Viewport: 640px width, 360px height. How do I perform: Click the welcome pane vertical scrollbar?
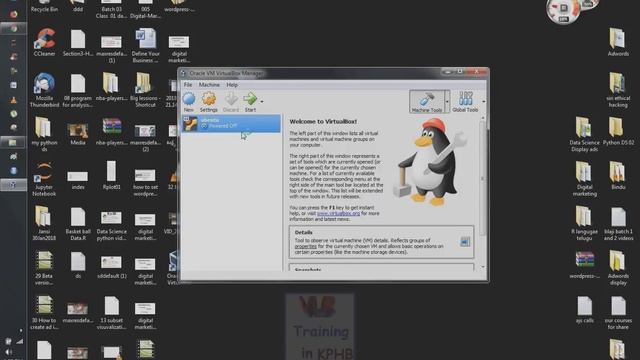(482, 178)
